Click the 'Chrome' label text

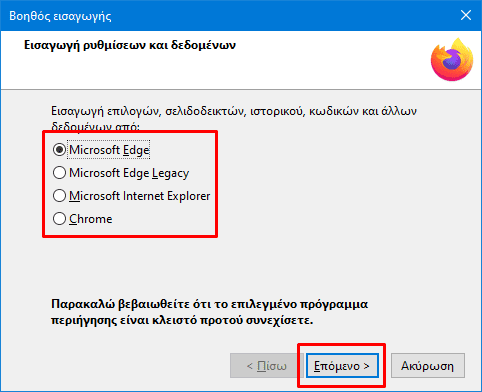click(x=91, y=219)
